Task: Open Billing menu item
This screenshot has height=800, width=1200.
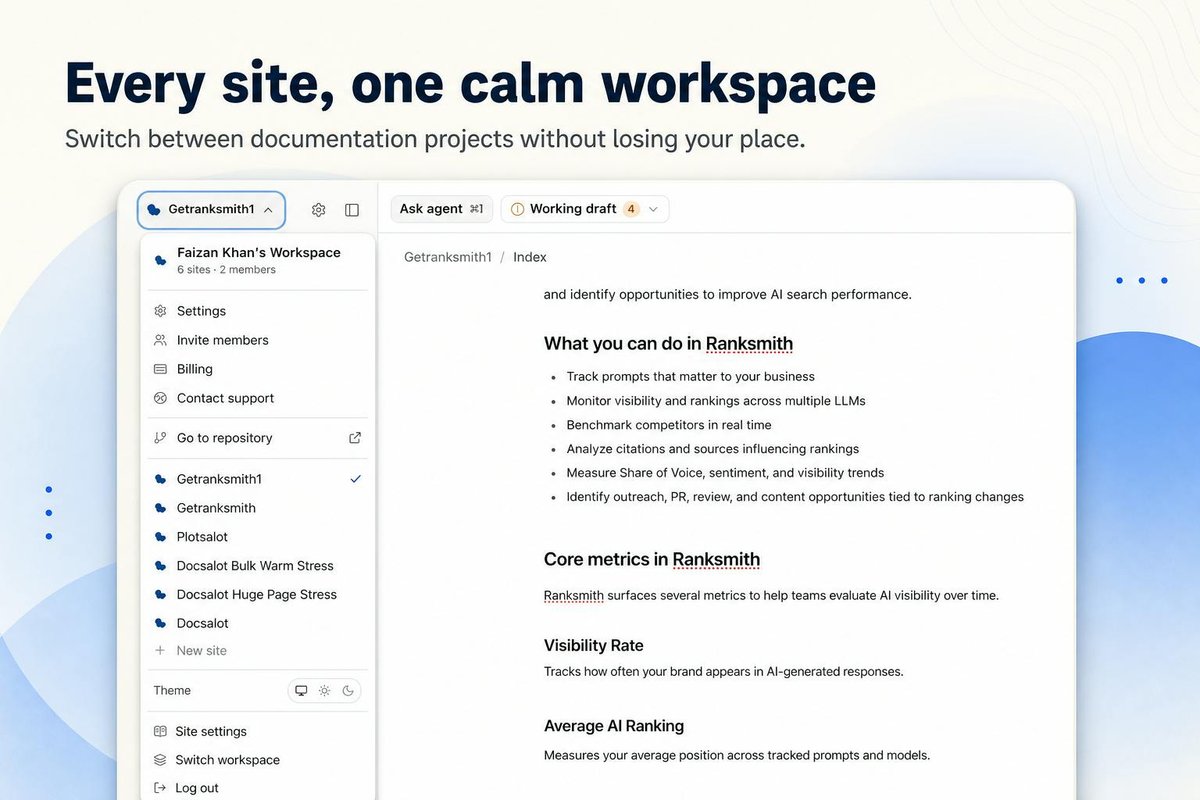Action: (258, 369)
